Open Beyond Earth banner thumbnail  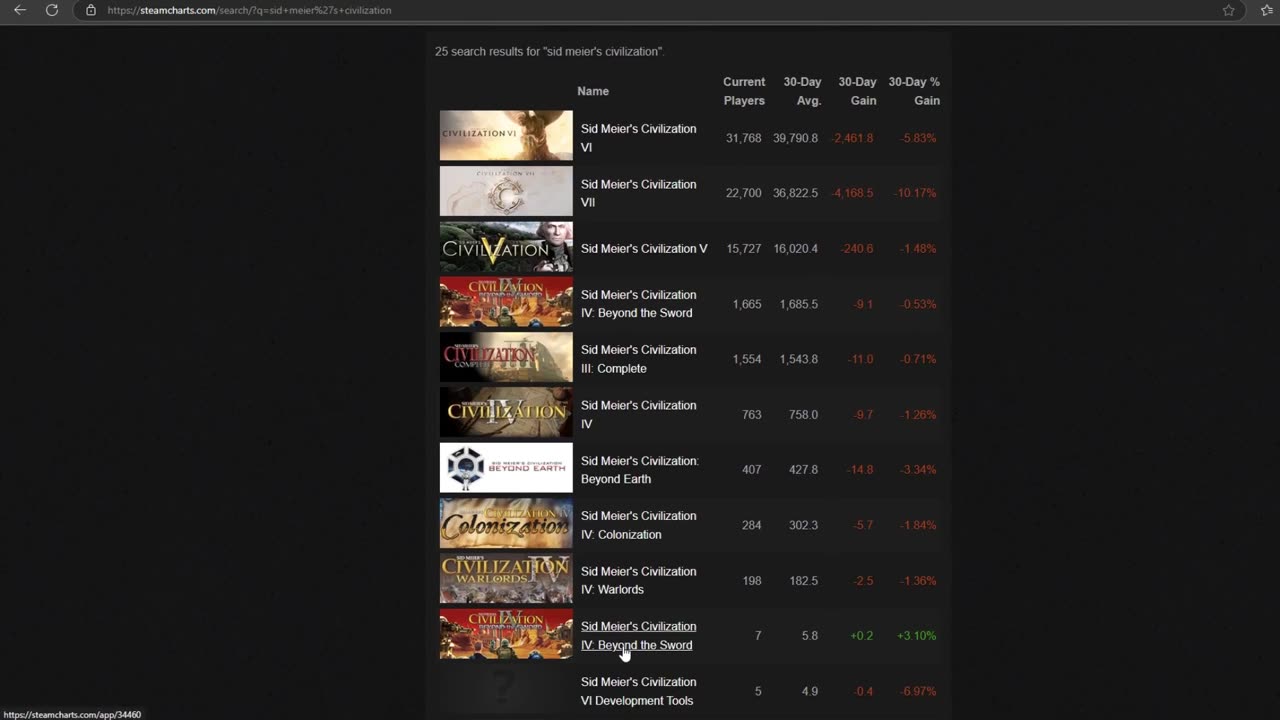[x=506, y=468]
